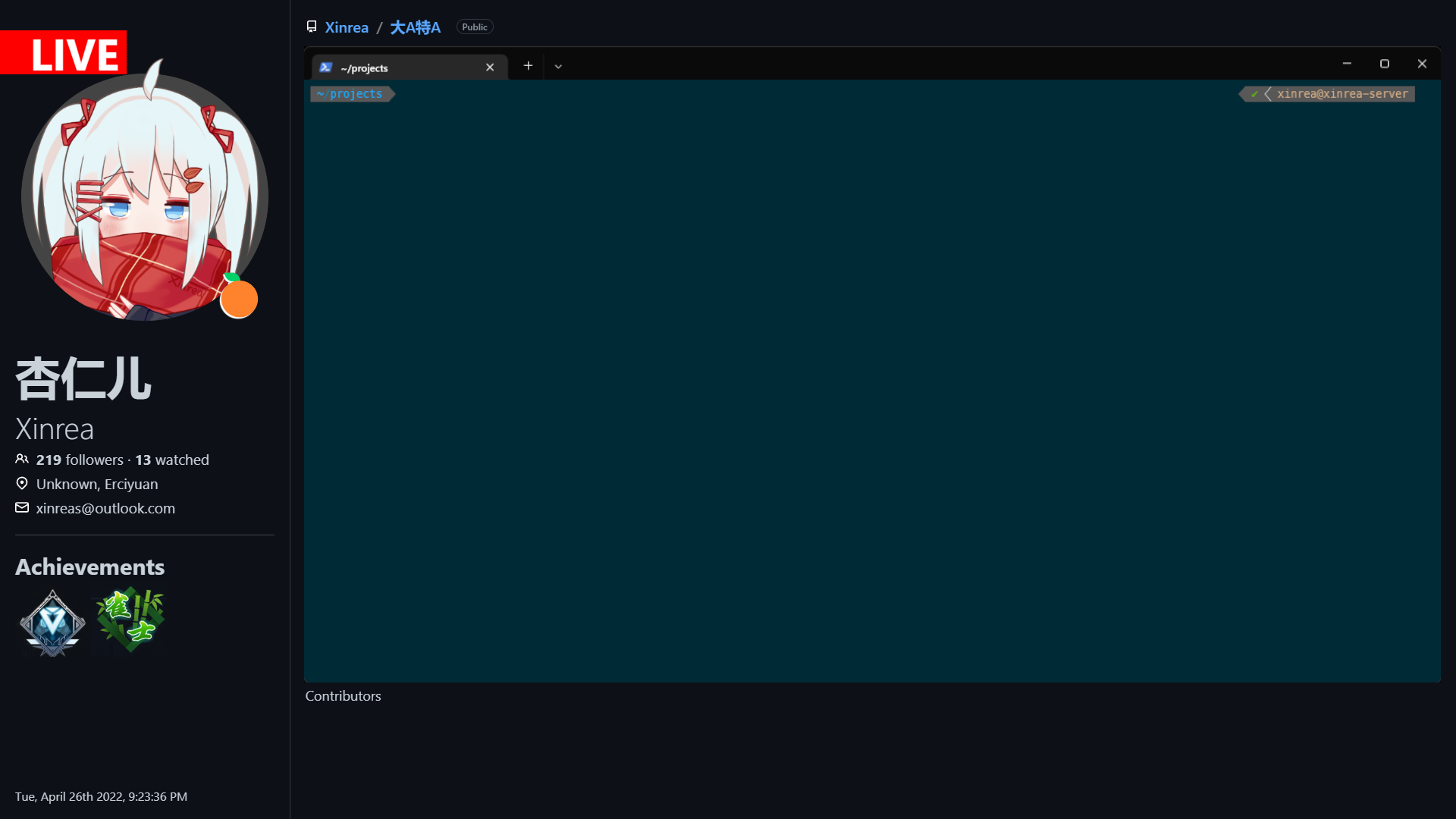
Task: Click the location pin icon
Action: point(22,484)
